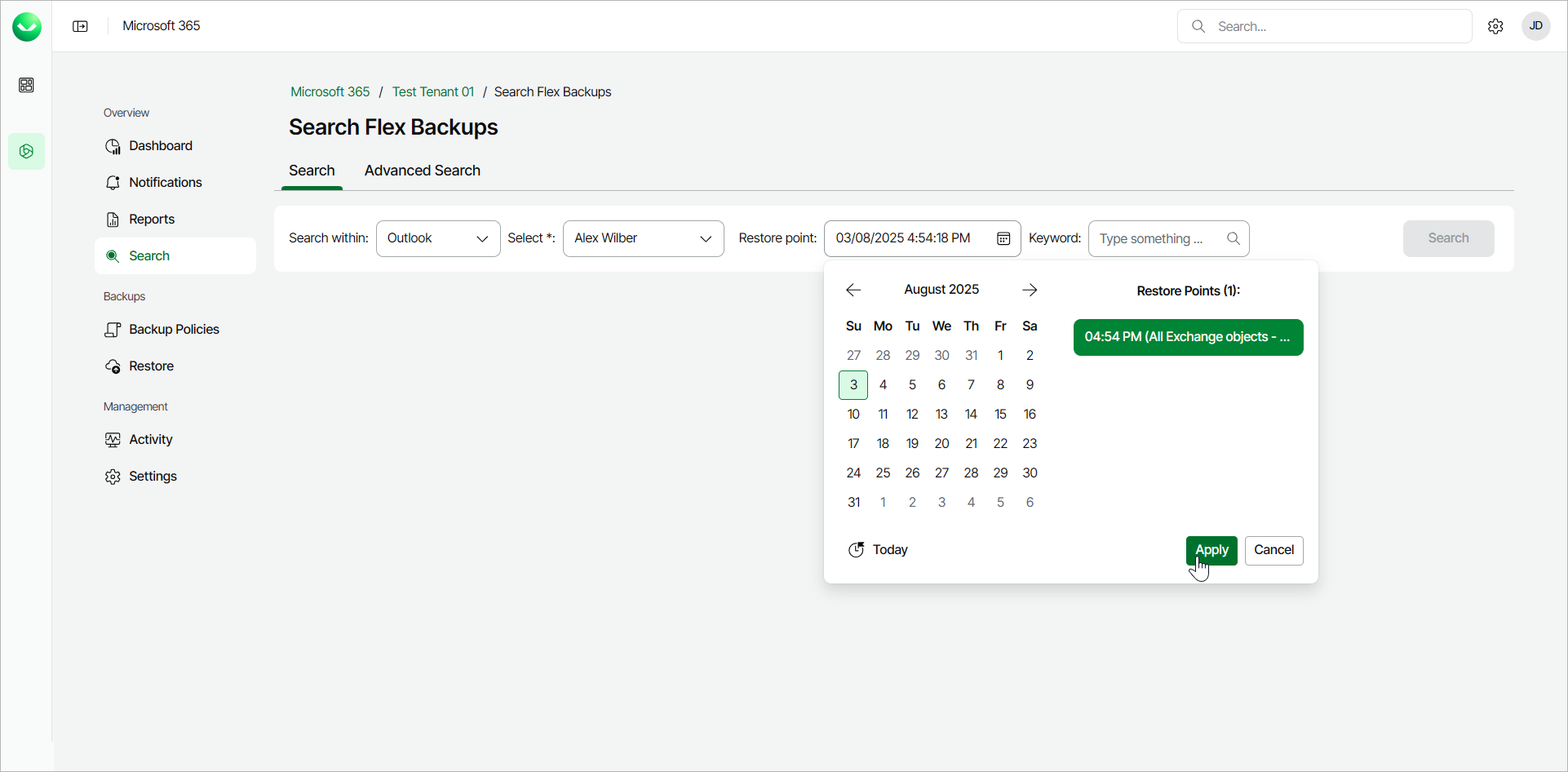Click the JD user avatar
The image size is (1568, 772).
coord(1535,26)
